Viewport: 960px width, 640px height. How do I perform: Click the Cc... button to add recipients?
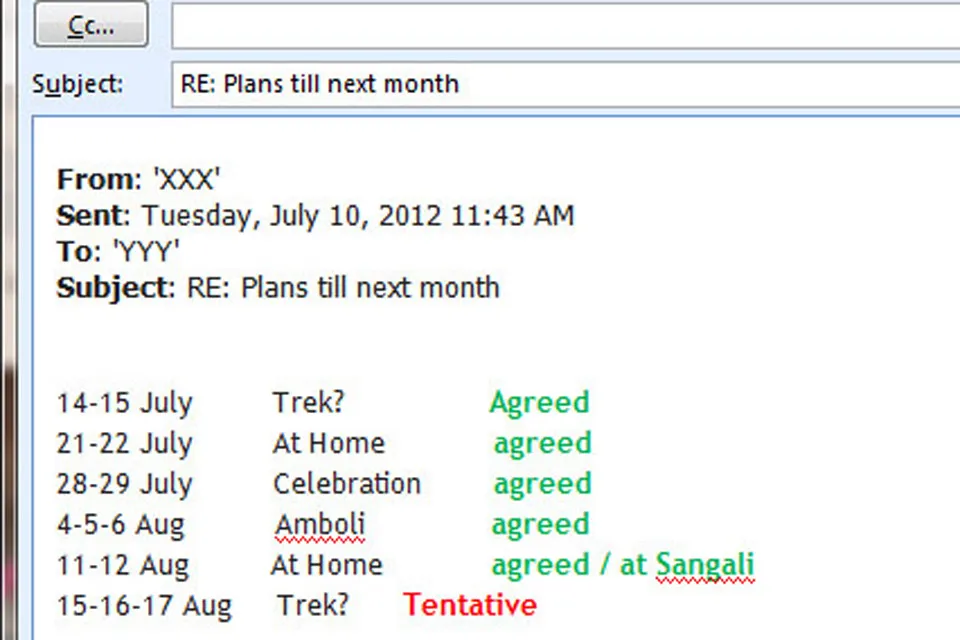[x=90, y=25]
